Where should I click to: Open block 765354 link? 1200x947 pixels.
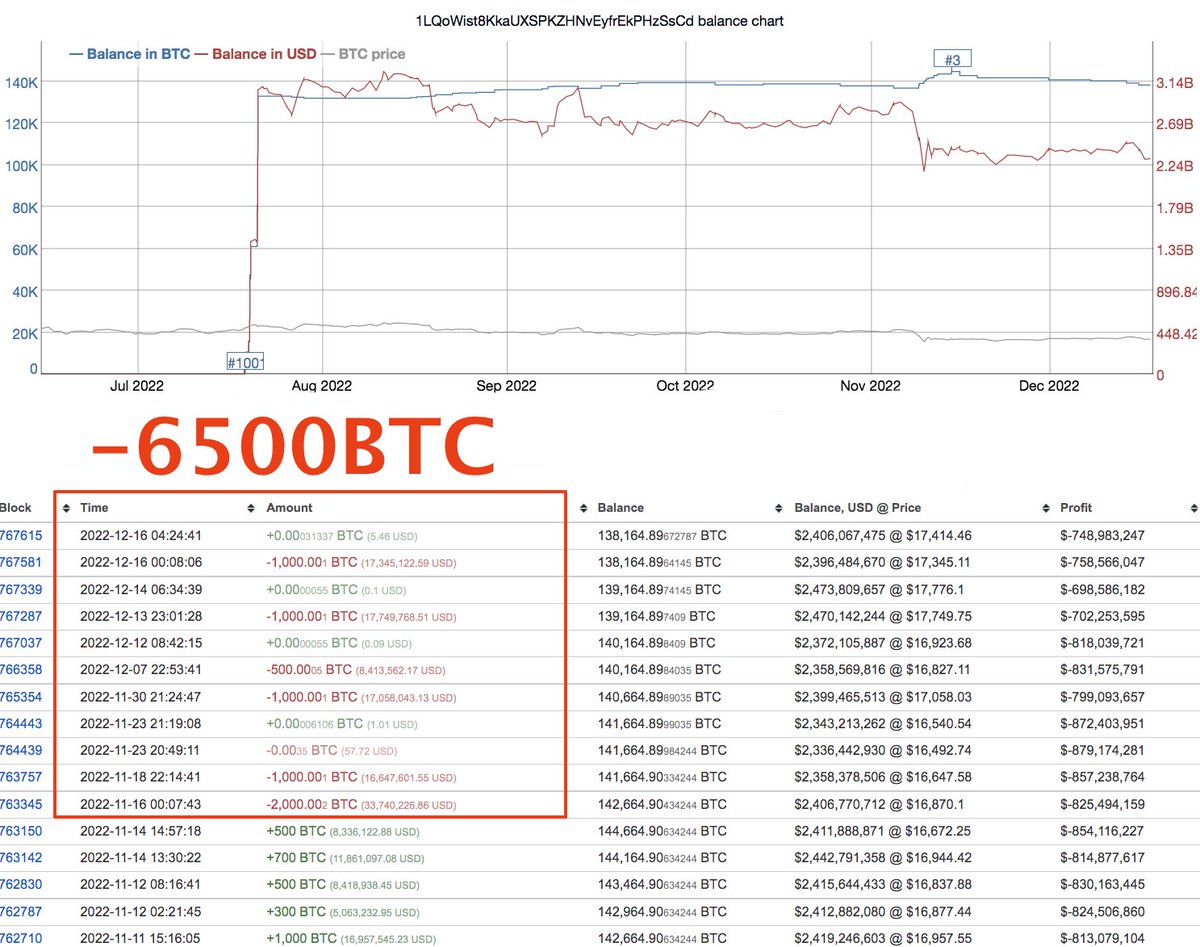pos(20,696)
